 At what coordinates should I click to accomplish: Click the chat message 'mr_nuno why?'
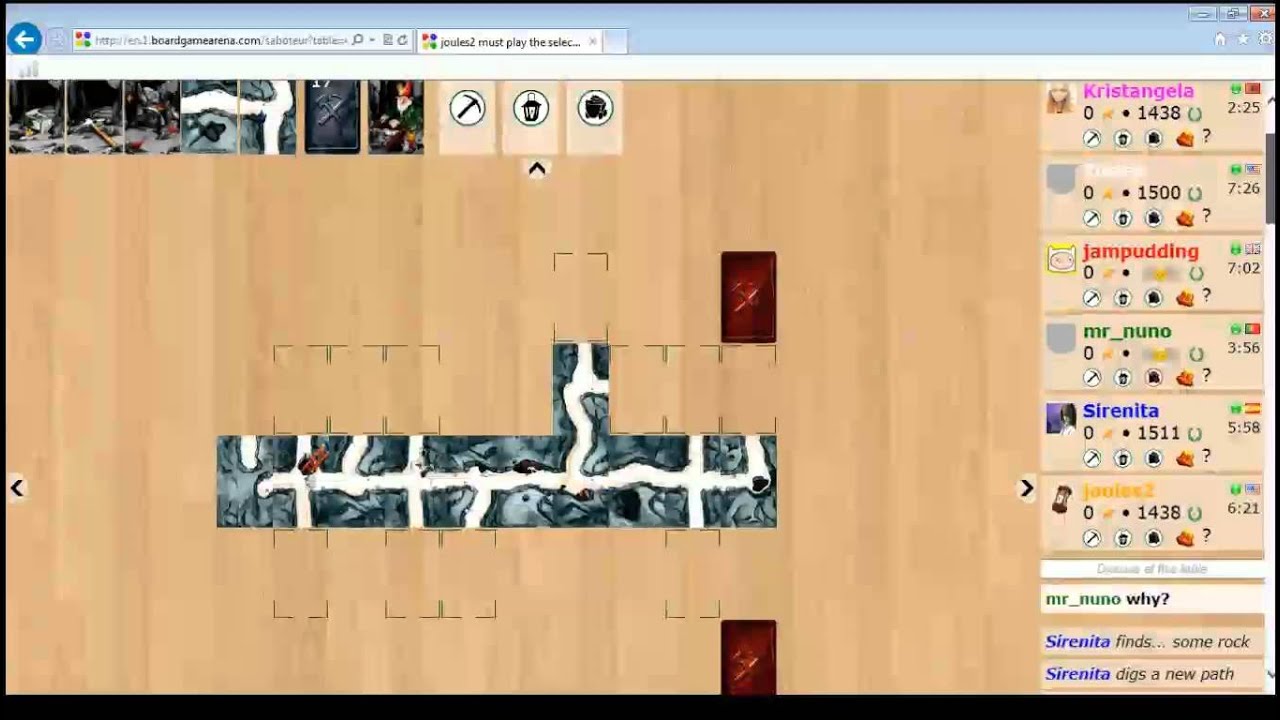click(x=1107, y=599)
